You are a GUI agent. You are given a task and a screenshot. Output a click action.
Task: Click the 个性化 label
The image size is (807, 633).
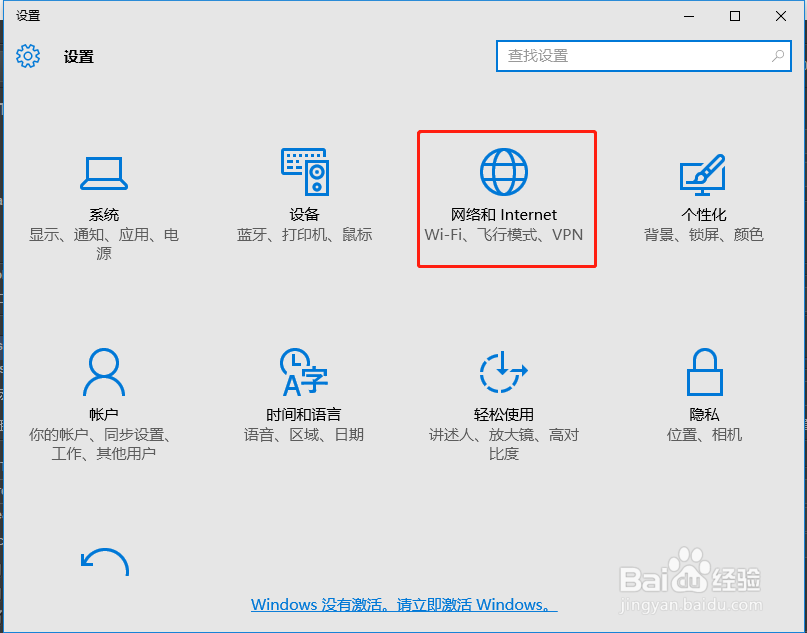click(704, 215)
